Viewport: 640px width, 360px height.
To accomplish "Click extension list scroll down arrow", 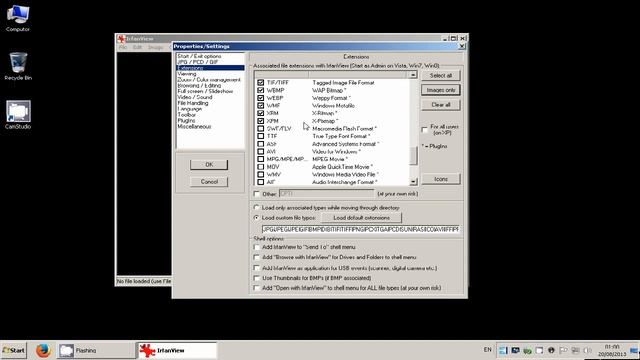I will point(413,182).
